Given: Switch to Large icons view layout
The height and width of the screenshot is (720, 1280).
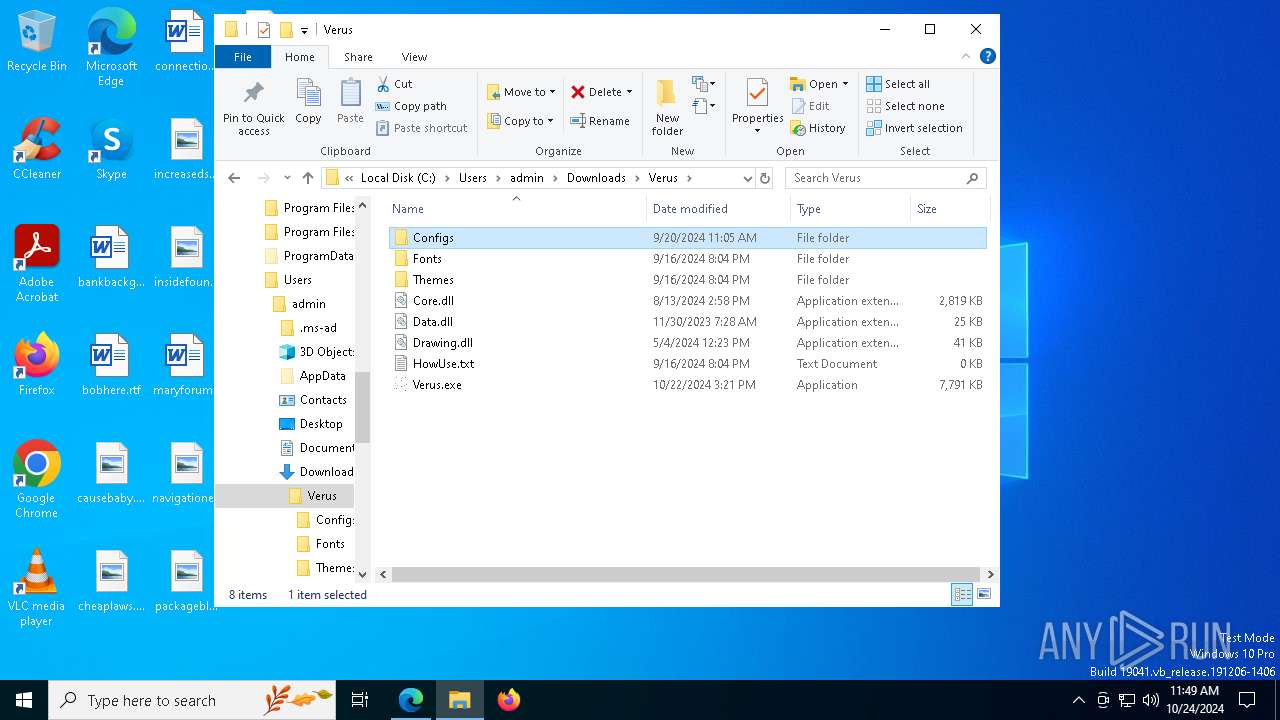Looking at the screenshot, I should point(984,595).
